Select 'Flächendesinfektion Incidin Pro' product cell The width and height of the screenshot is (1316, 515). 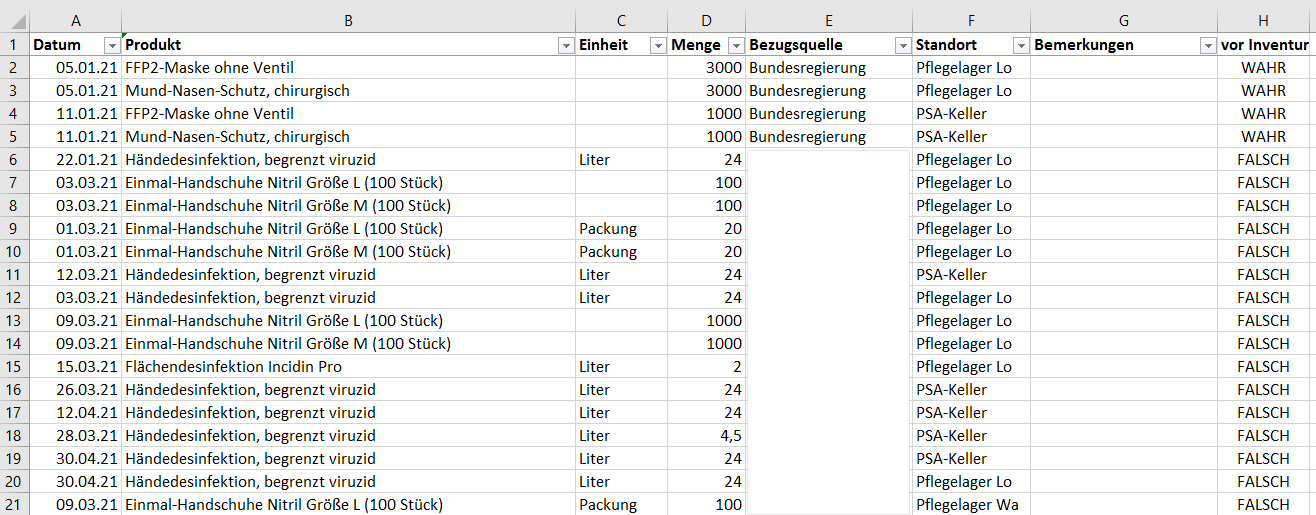[x=349, y=367]
